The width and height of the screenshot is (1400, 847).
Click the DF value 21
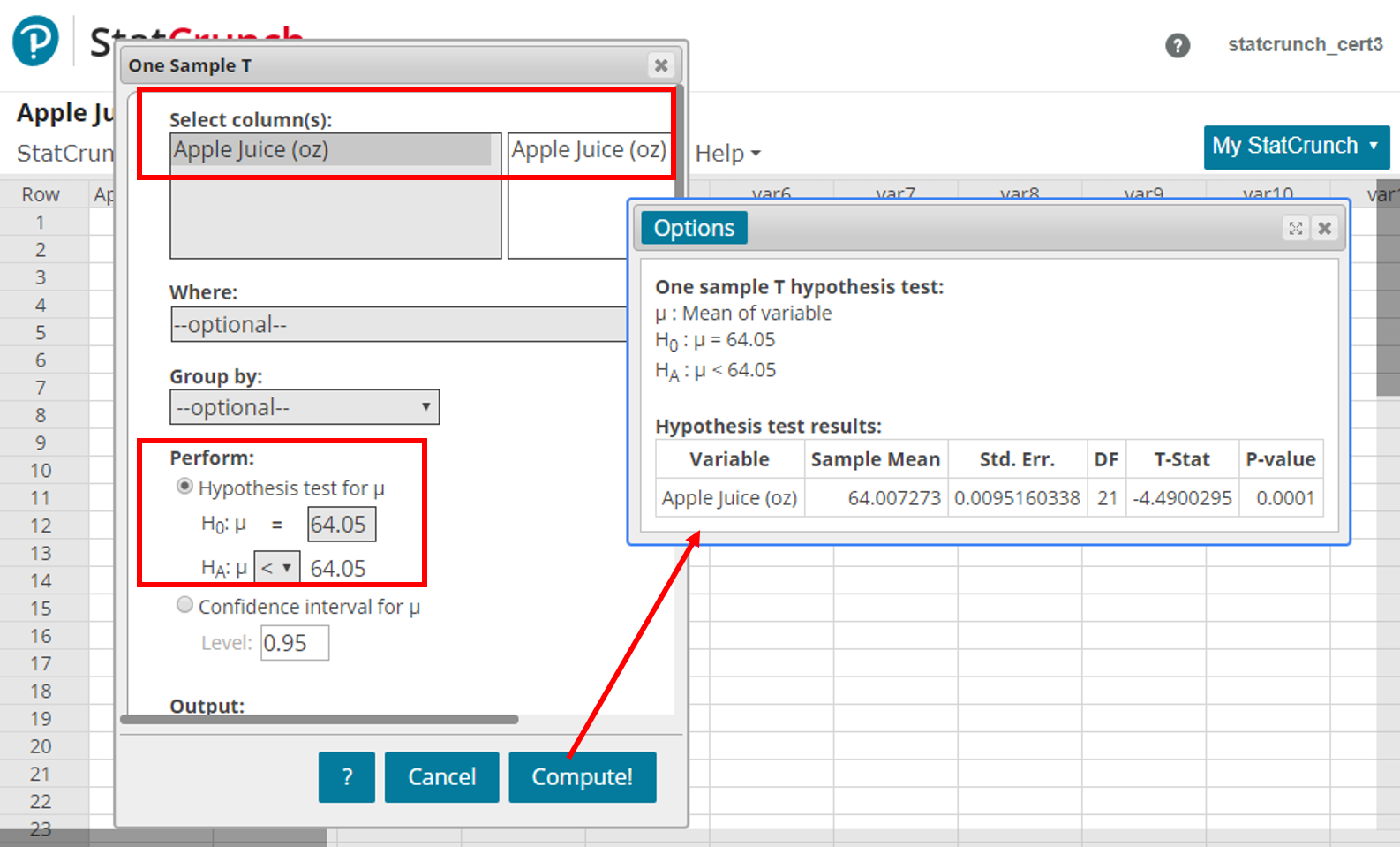(1107, 498)
